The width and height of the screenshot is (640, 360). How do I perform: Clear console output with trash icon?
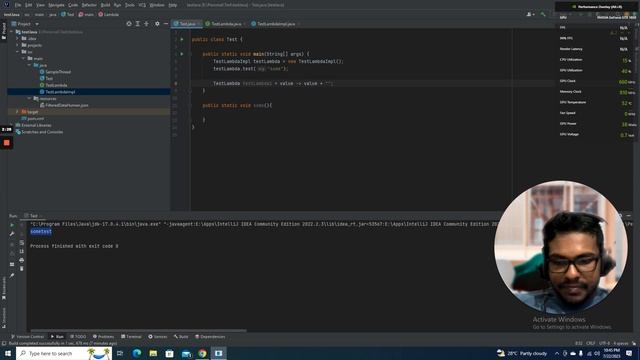pyautogui.click(x=22, y=269)
